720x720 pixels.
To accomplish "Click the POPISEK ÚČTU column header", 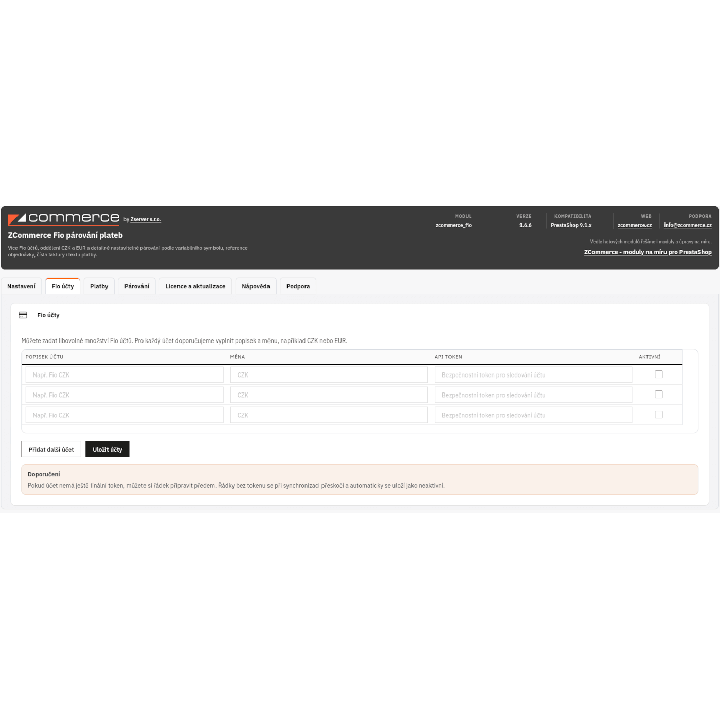I will click(x=45, y=357).
